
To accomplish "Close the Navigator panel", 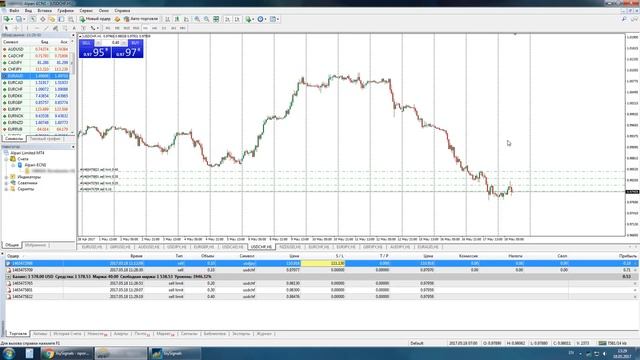I will pos(73,147).
